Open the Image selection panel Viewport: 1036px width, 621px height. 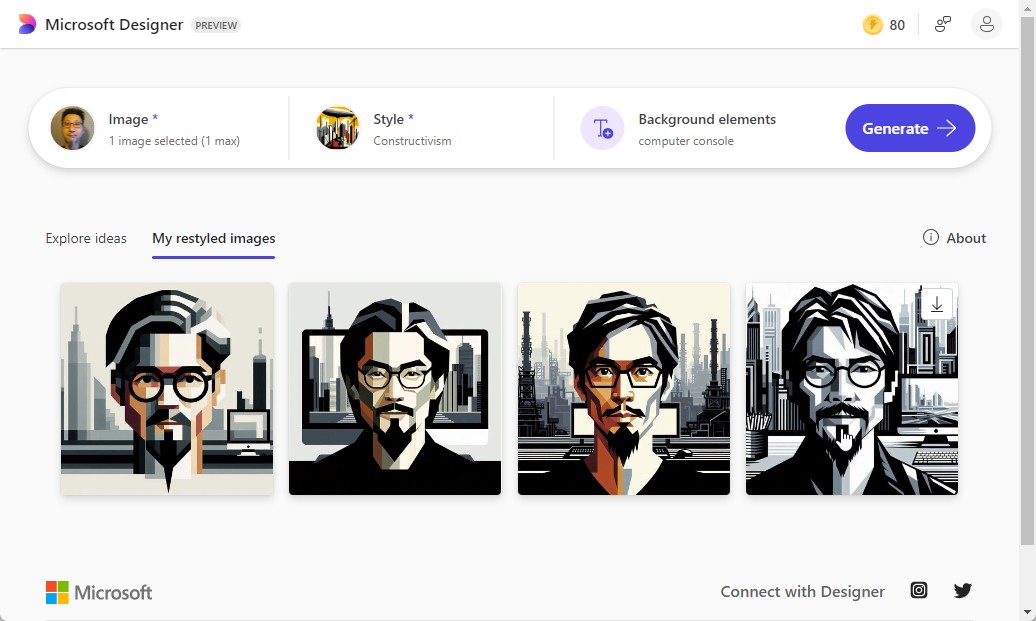pos(160,128)
